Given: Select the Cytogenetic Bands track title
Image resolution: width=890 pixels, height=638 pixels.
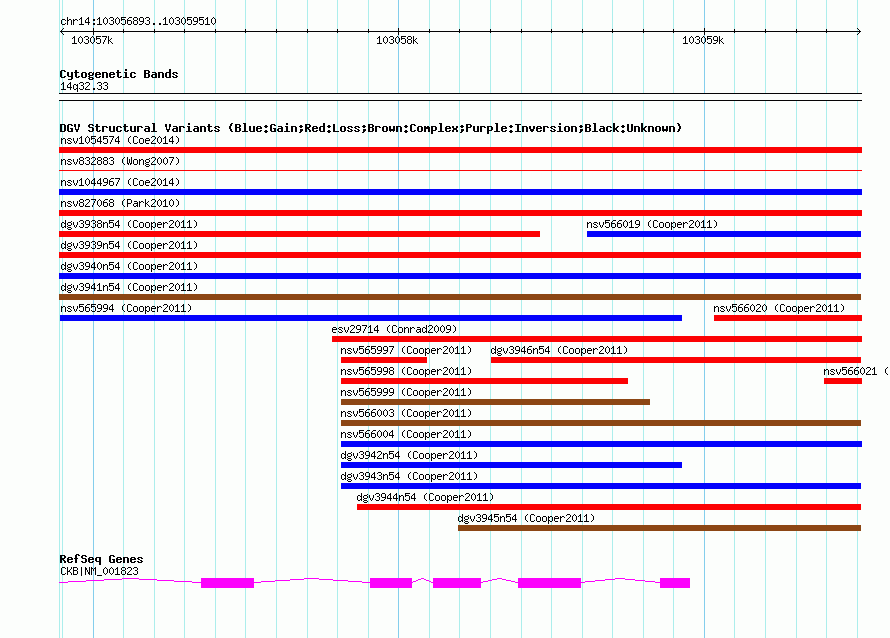Looking at the screenshot, I should pyautogui.click(x=119, y=74).
